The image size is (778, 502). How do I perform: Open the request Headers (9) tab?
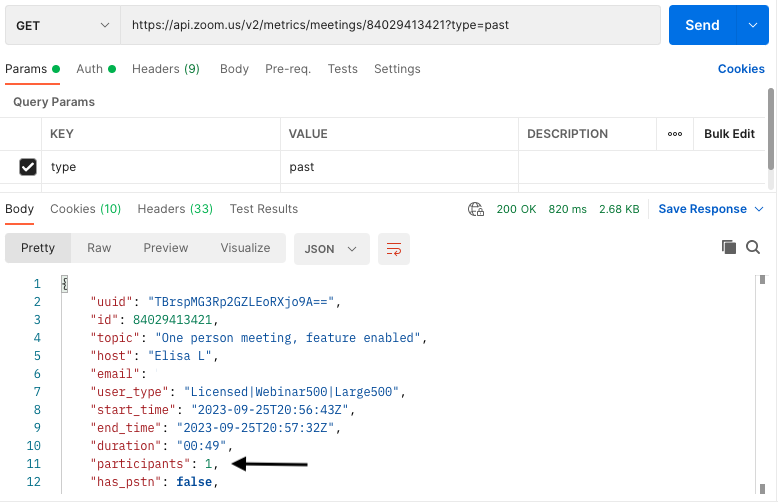tap(166, 69)
